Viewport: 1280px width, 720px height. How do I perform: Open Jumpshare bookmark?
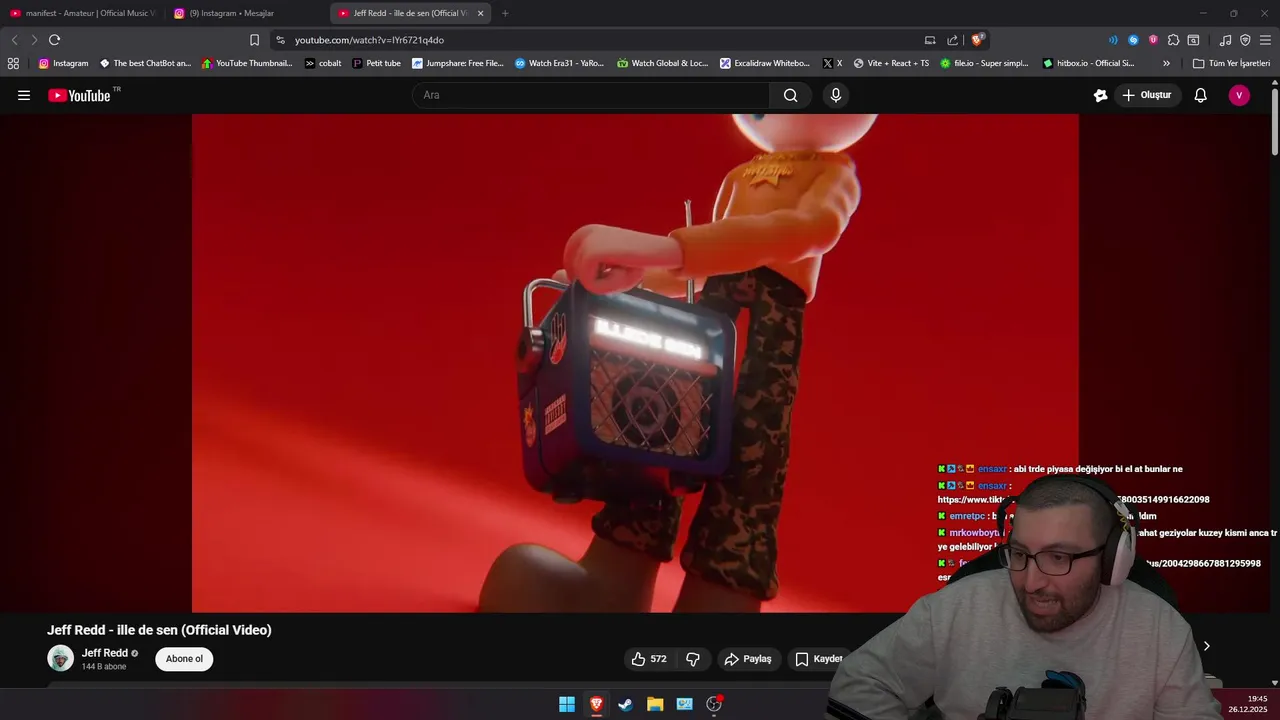tap(458, 63)
